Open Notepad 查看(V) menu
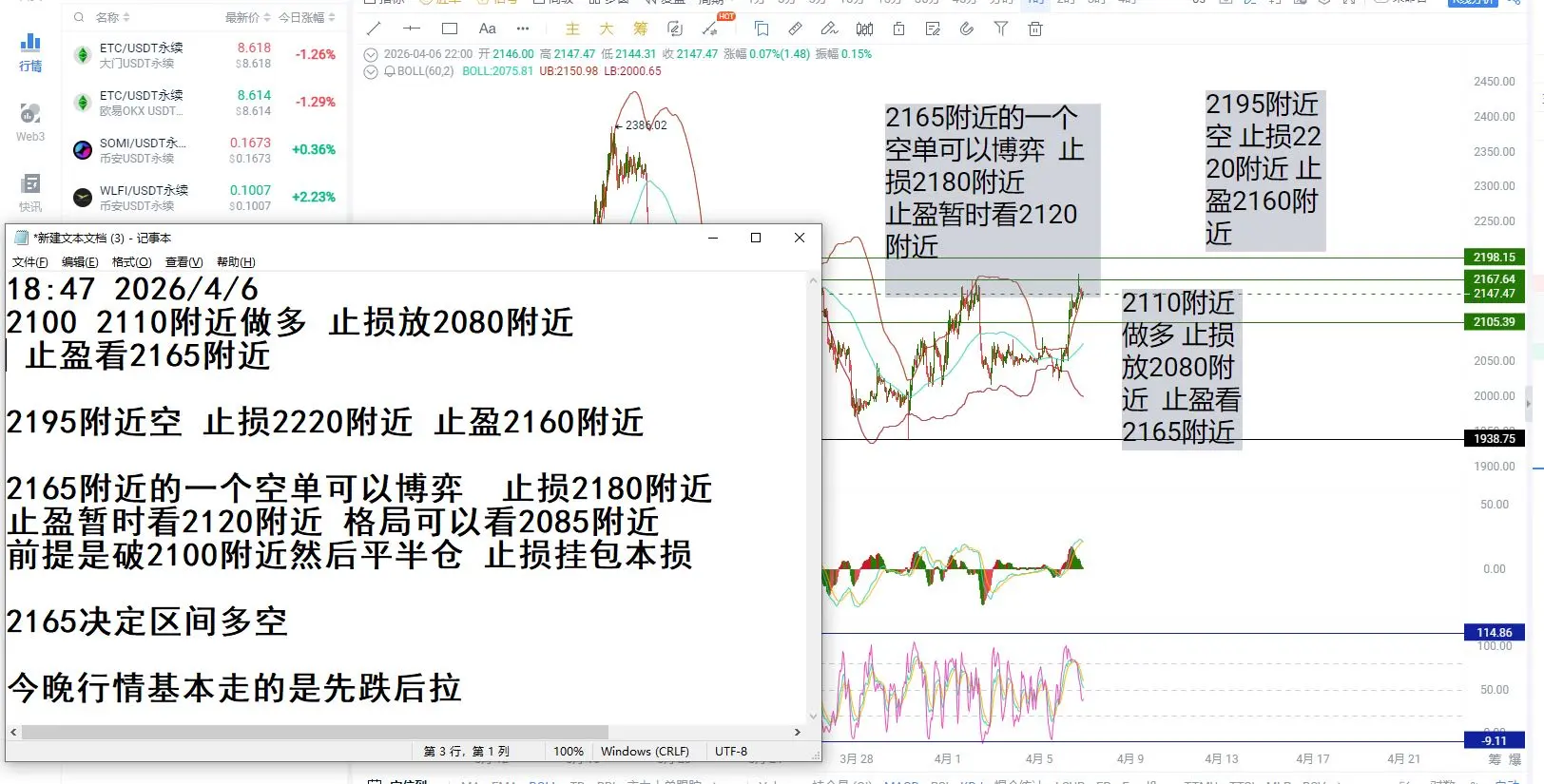This screenshot has height=784, width=1544. (x=183, y=262)
